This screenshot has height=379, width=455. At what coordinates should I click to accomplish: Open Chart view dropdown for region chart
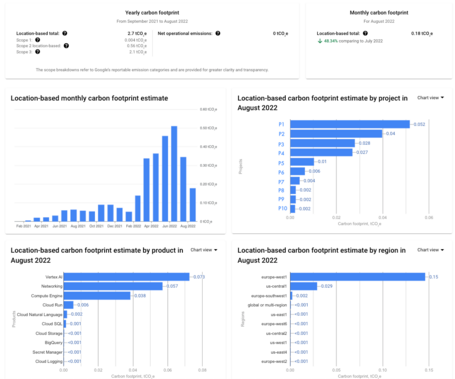tap(430, 250)
